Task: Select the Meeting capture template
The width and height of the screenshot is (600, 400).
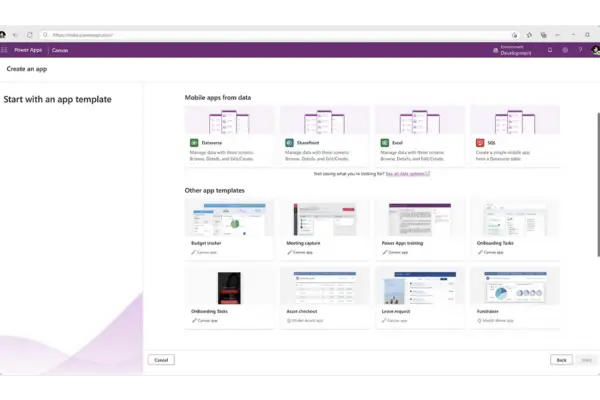Action: click(x=324, y=229)
